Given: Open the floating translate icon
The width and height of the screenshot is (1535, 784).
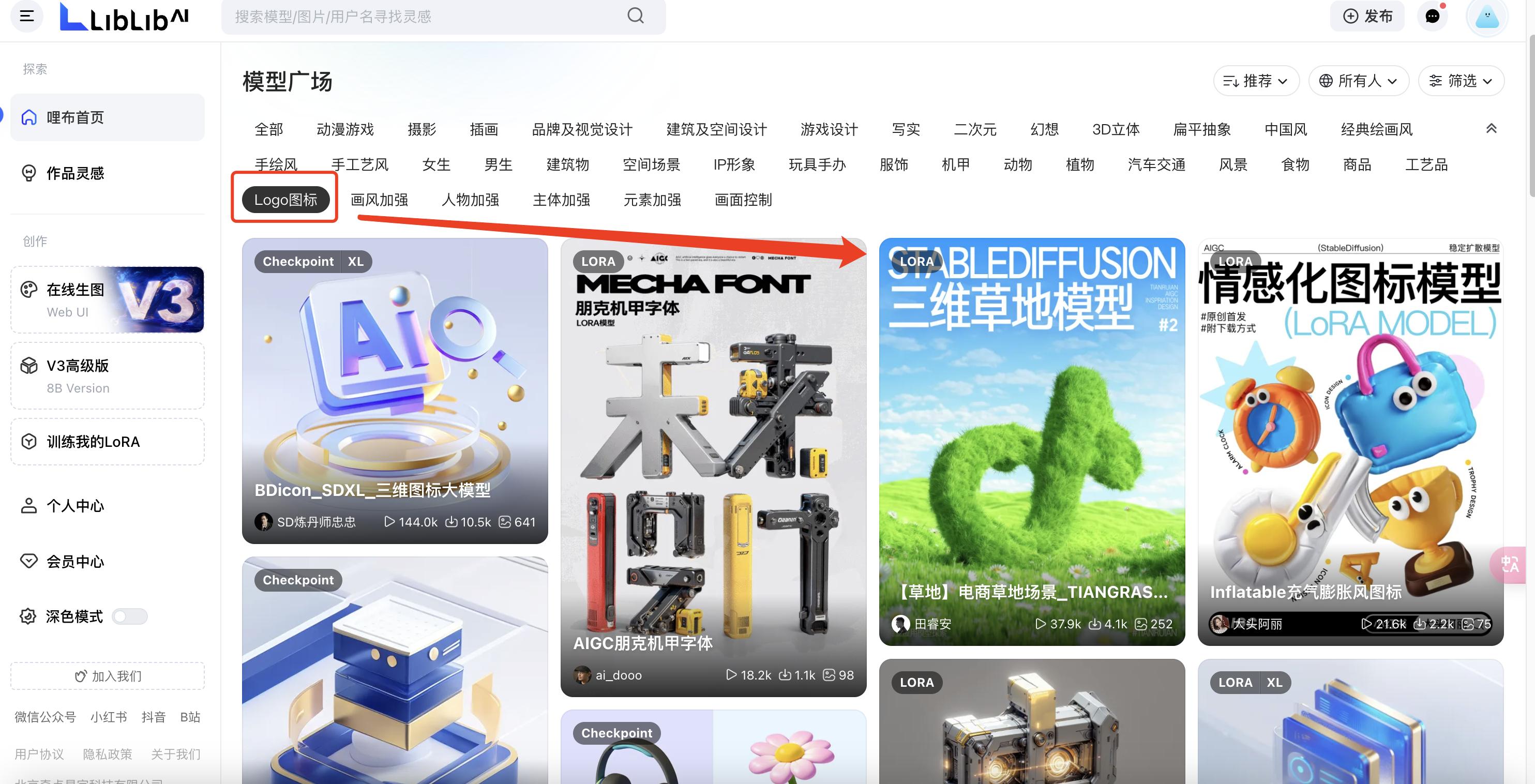Looking at the screenshot, I should [1511, 564].
